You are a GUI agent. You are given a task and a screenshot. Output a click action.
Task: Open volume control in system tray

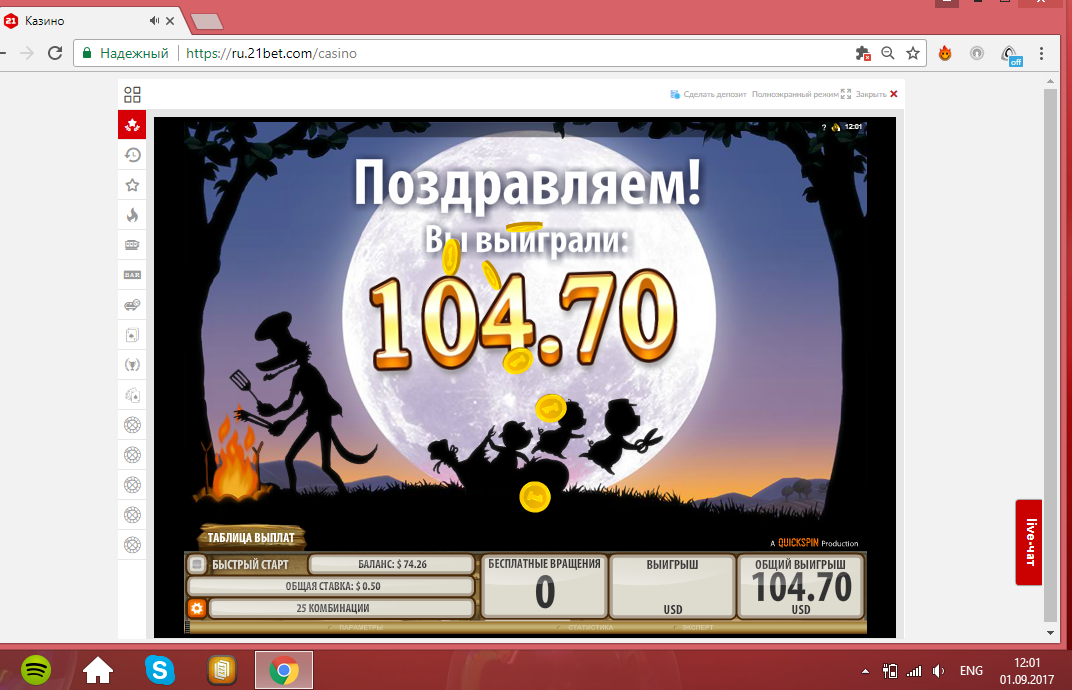(939, 671)
